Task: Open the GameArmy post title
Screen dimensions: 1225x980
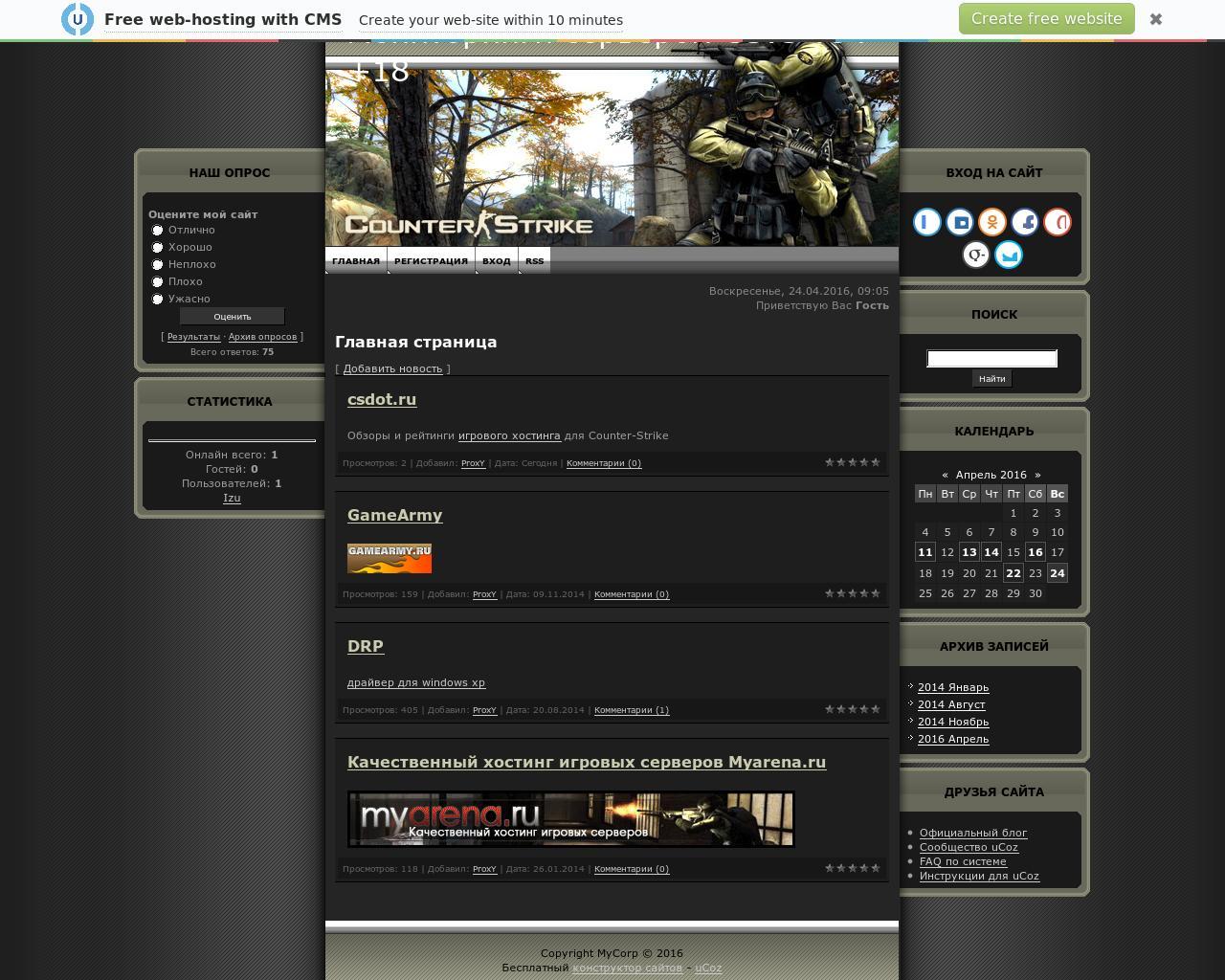Action: [x=394, y=515]
